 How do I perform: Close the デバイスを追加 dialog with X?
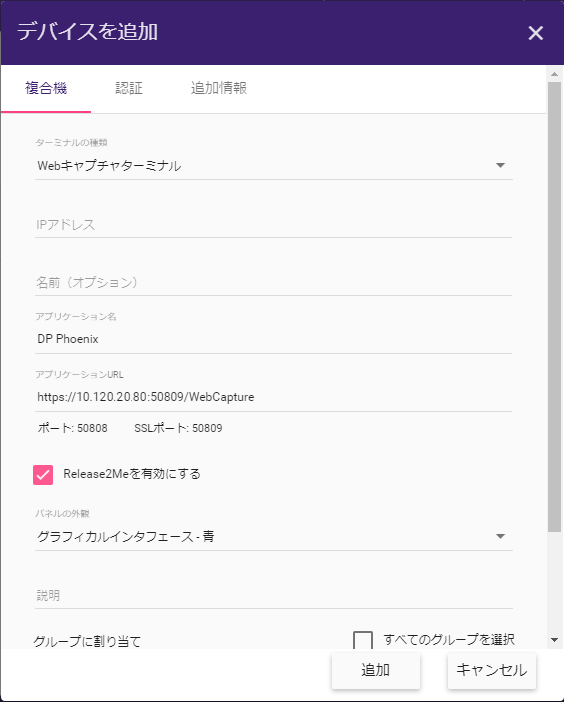tap(535, 33)
